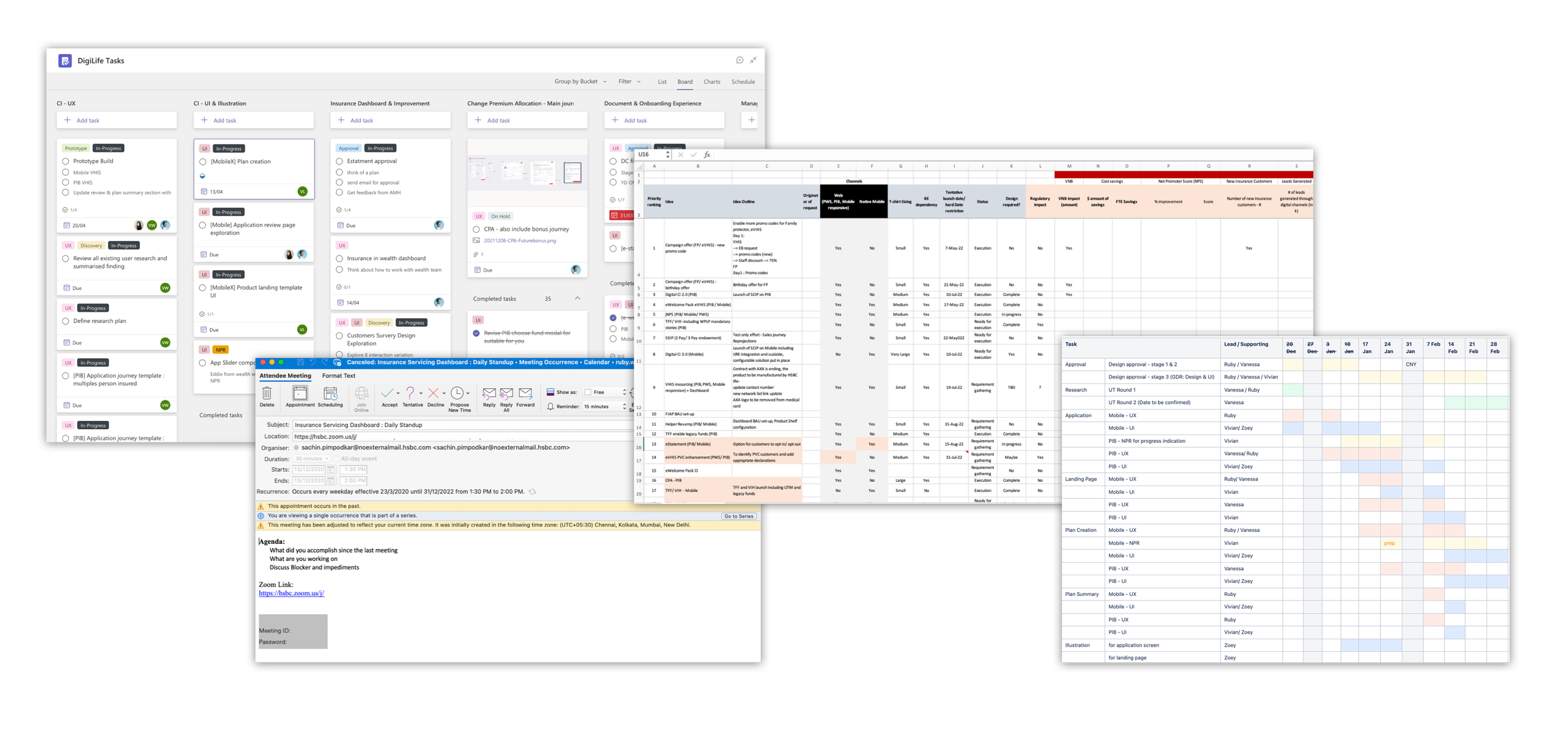Check off the Estatment approval task
Image resolution: width=1568 pixels, height=739 pixels.
click(339, 161)
